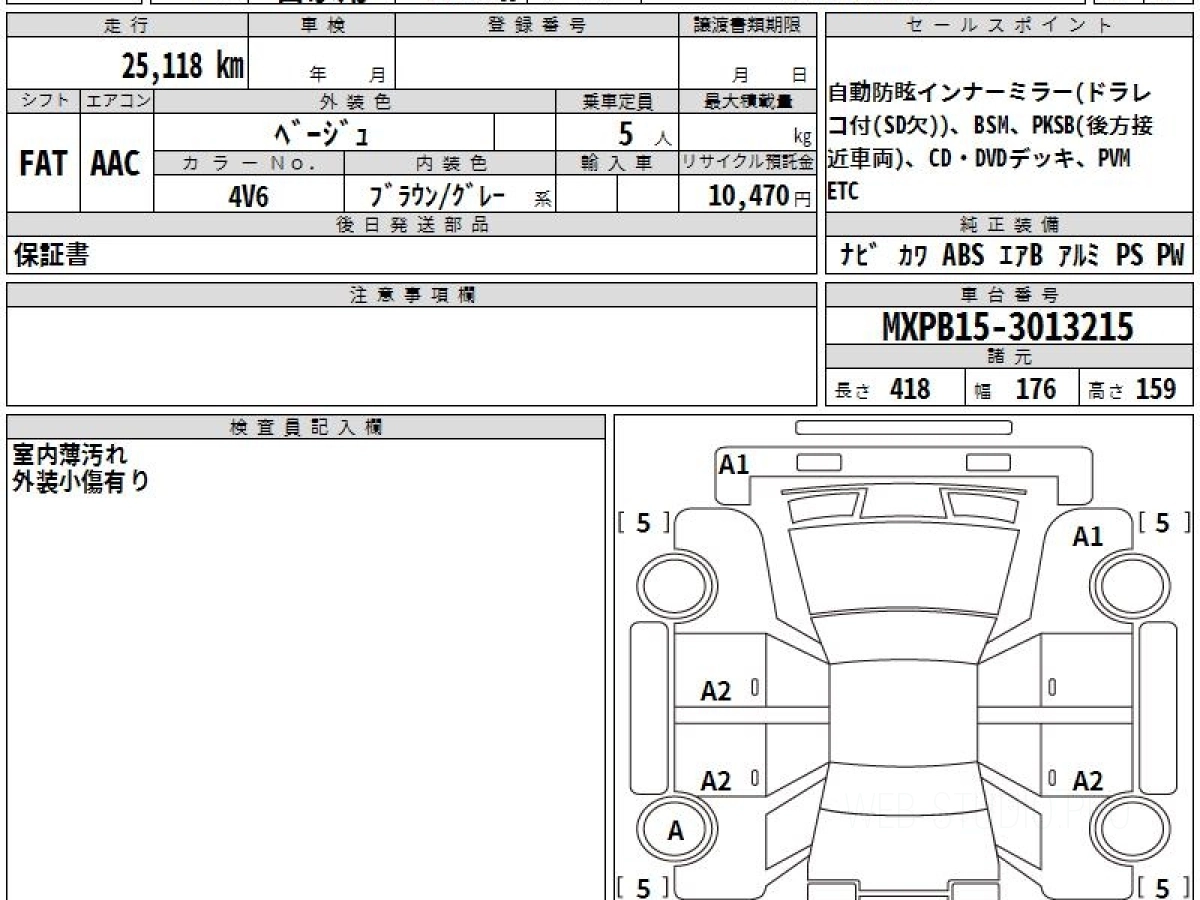Select the circled A mark on rear wheel
The image size is (1200, 900).
pyautogui.click(x=676, y=831)
